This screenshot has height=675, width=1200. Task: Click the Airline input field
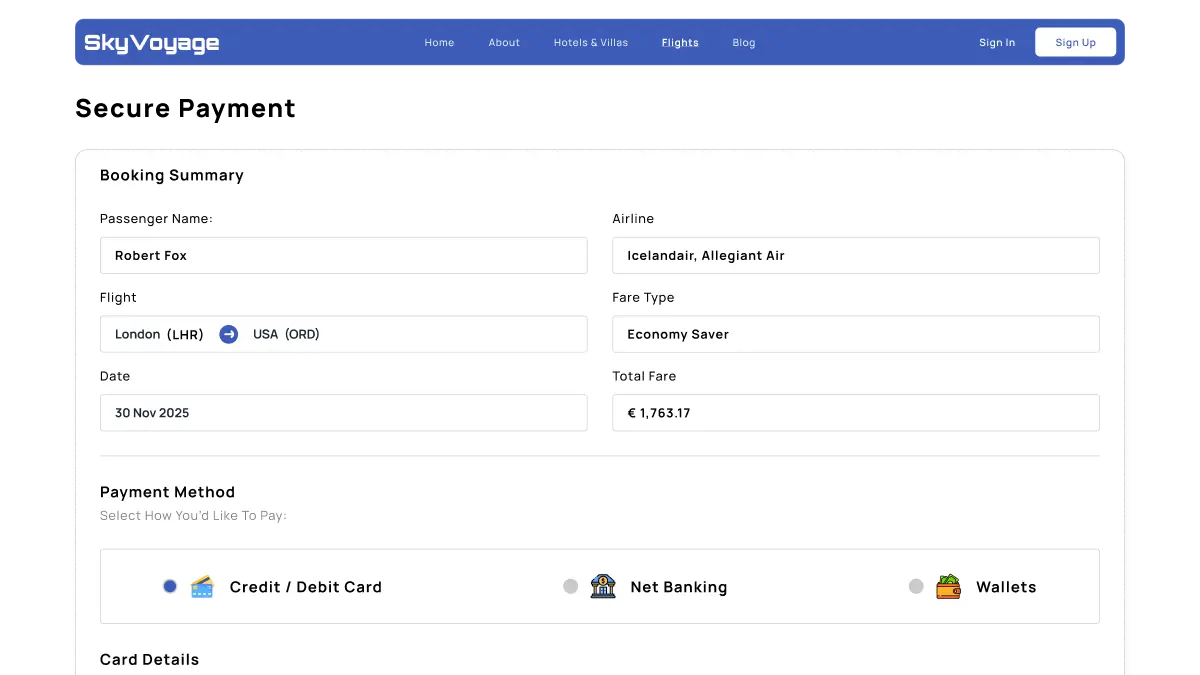855,255
